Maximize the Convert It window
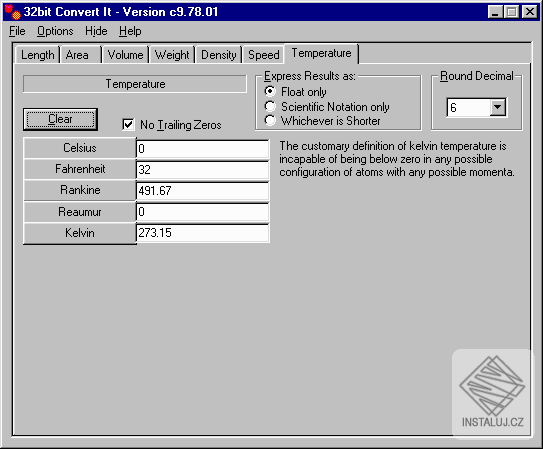Image resolution: width=543 pixels, height=449 pixels. 511,12
